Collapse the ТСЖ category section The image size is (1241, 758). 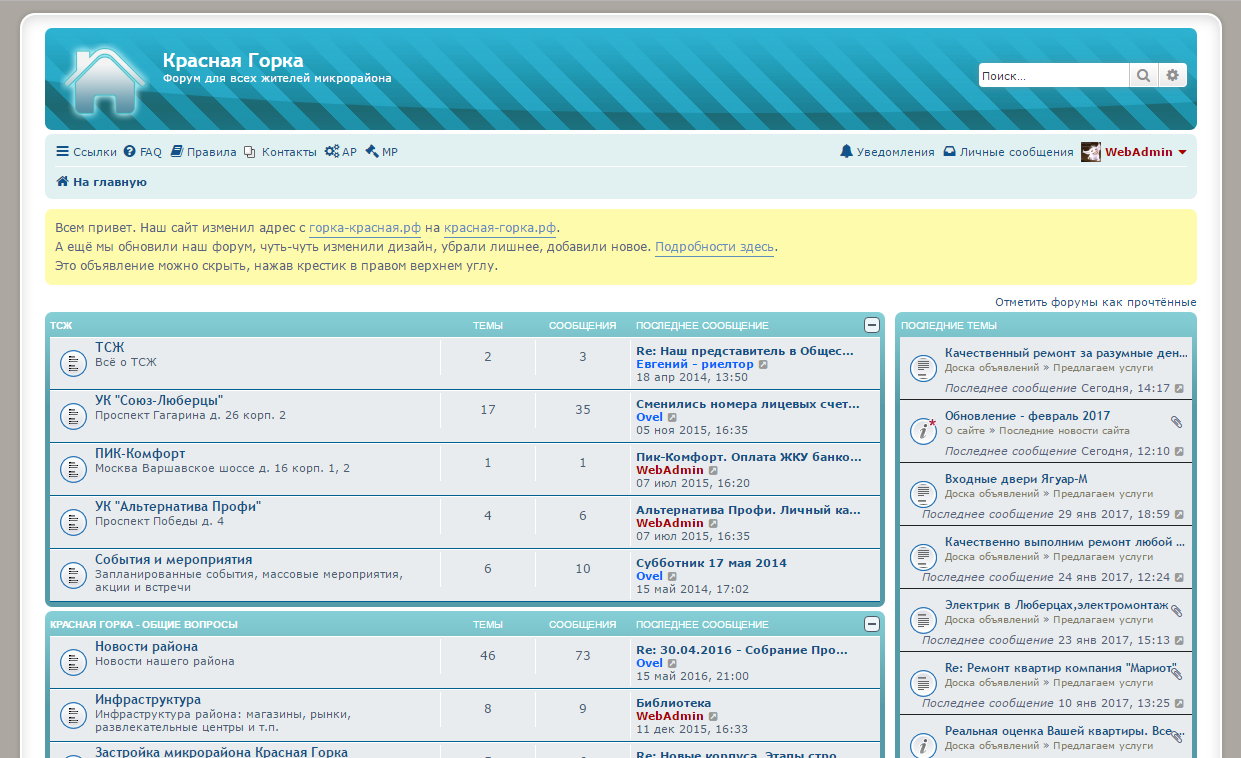pos(872,325)
